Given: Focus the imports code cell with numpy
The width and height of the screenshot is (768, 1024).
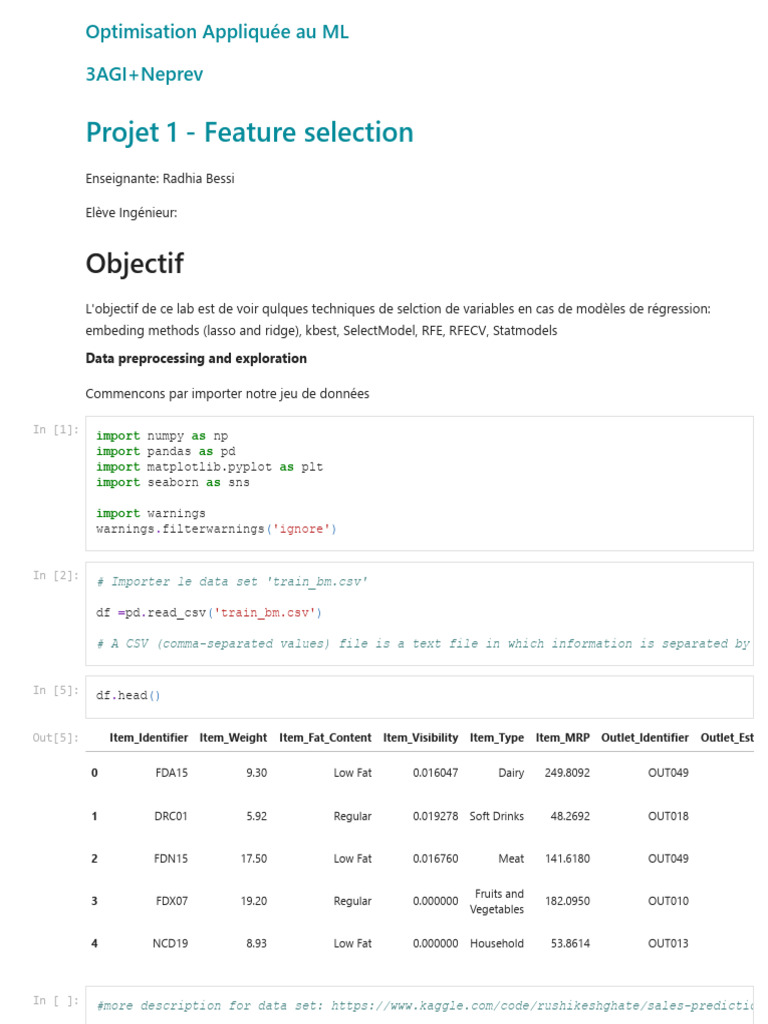Looking at the screenshot, I should click(x=419, y=483).
